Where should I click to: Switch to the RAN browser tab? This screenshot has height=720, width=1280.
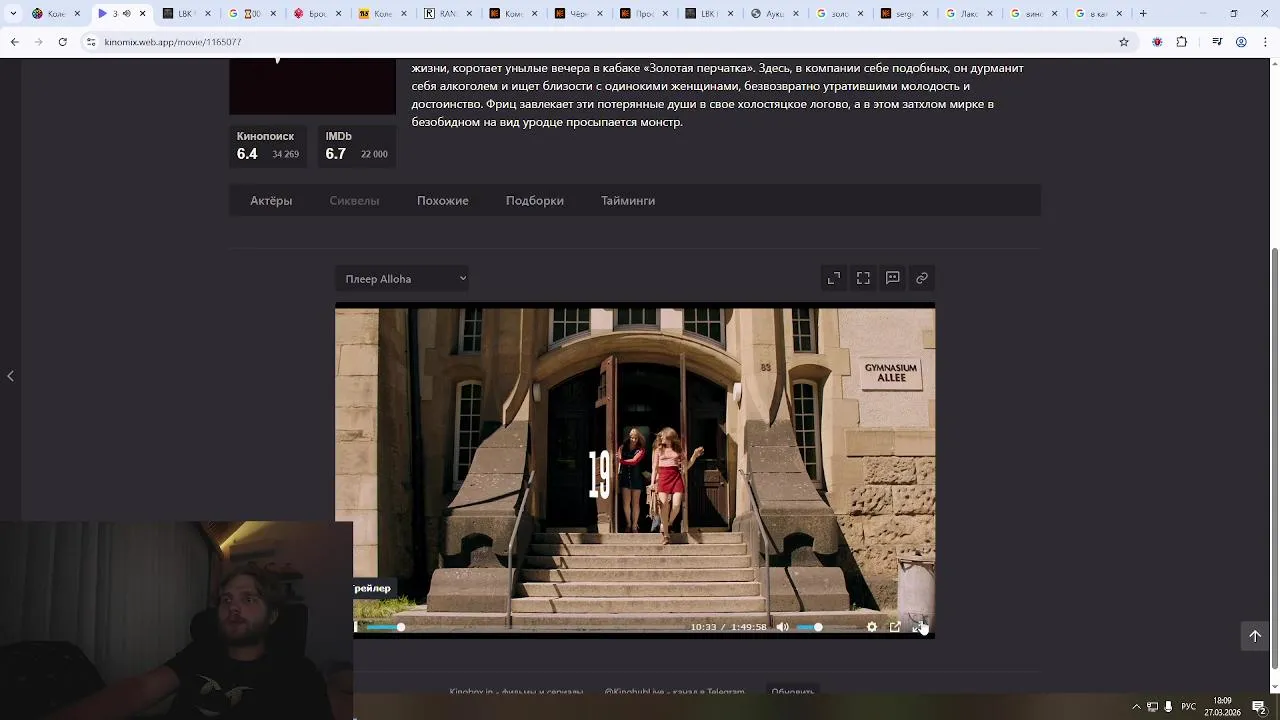click(x=448, y=14)
